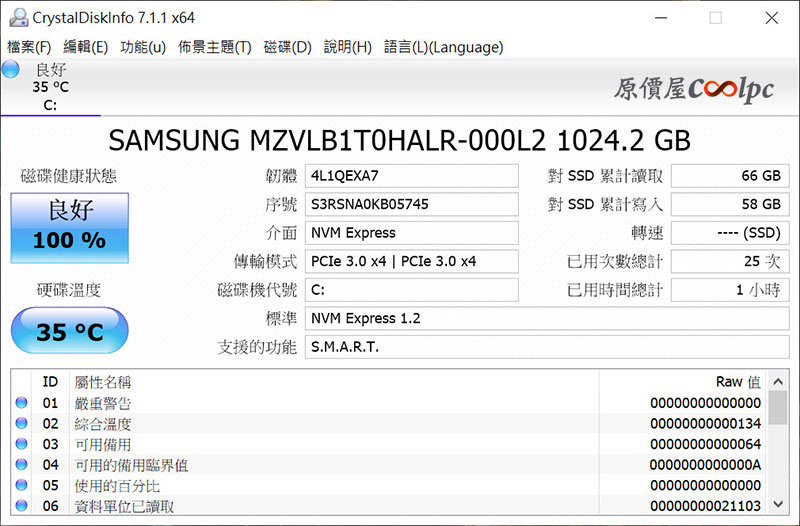
Task: Click raw value 0000000000134
Action: (x=706, y=423)
